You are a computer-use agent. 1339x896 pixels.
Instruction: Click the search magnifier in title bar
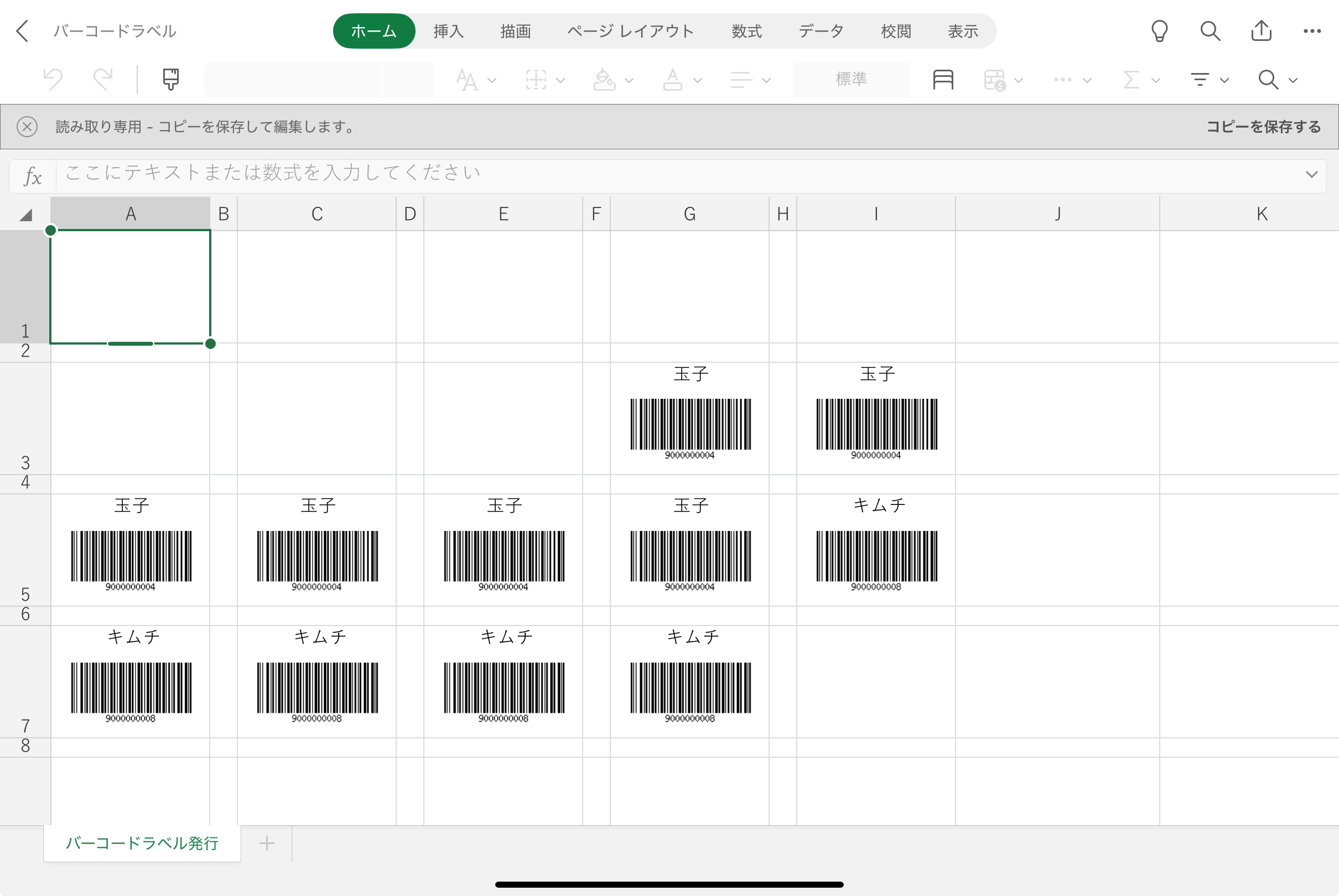click(1211, 31)
